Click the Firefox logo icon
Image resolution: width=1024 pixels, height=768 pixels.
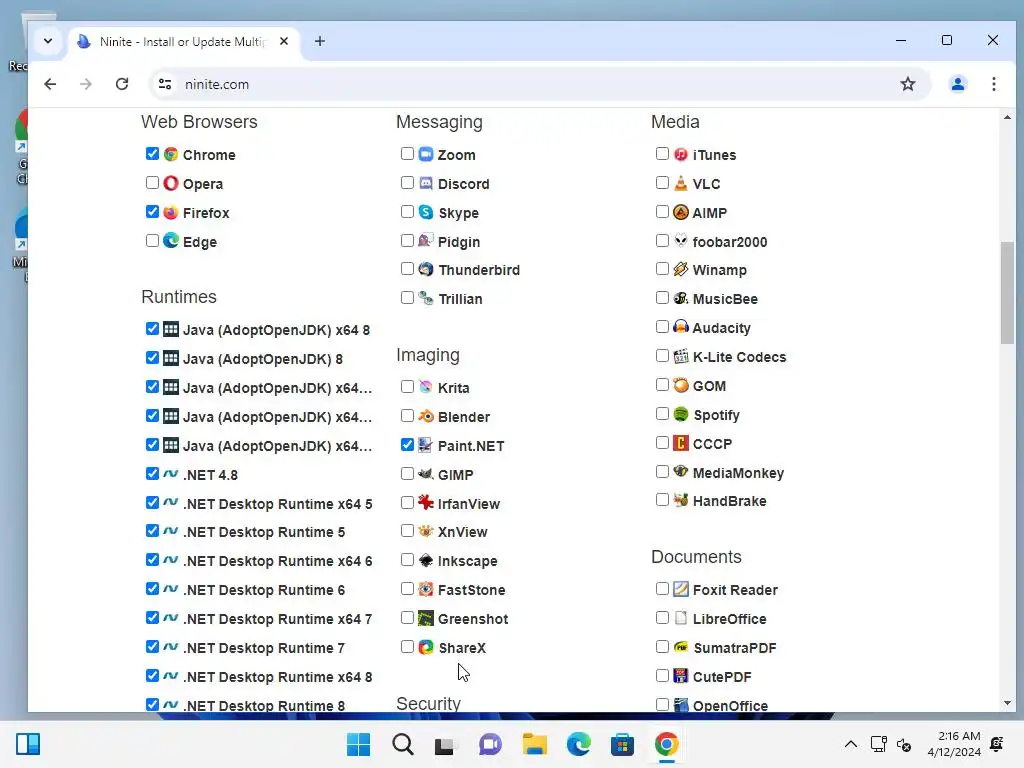(170, 212)
